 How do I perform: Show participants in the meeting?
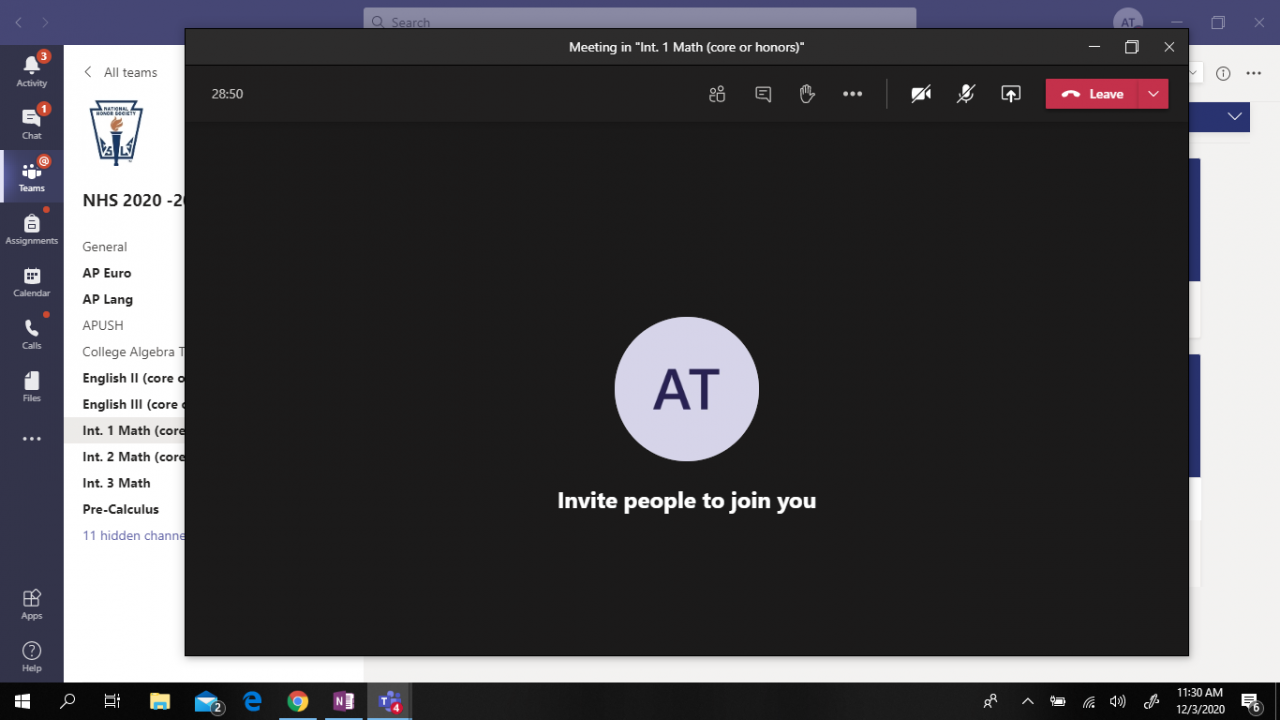coord(717,94)
